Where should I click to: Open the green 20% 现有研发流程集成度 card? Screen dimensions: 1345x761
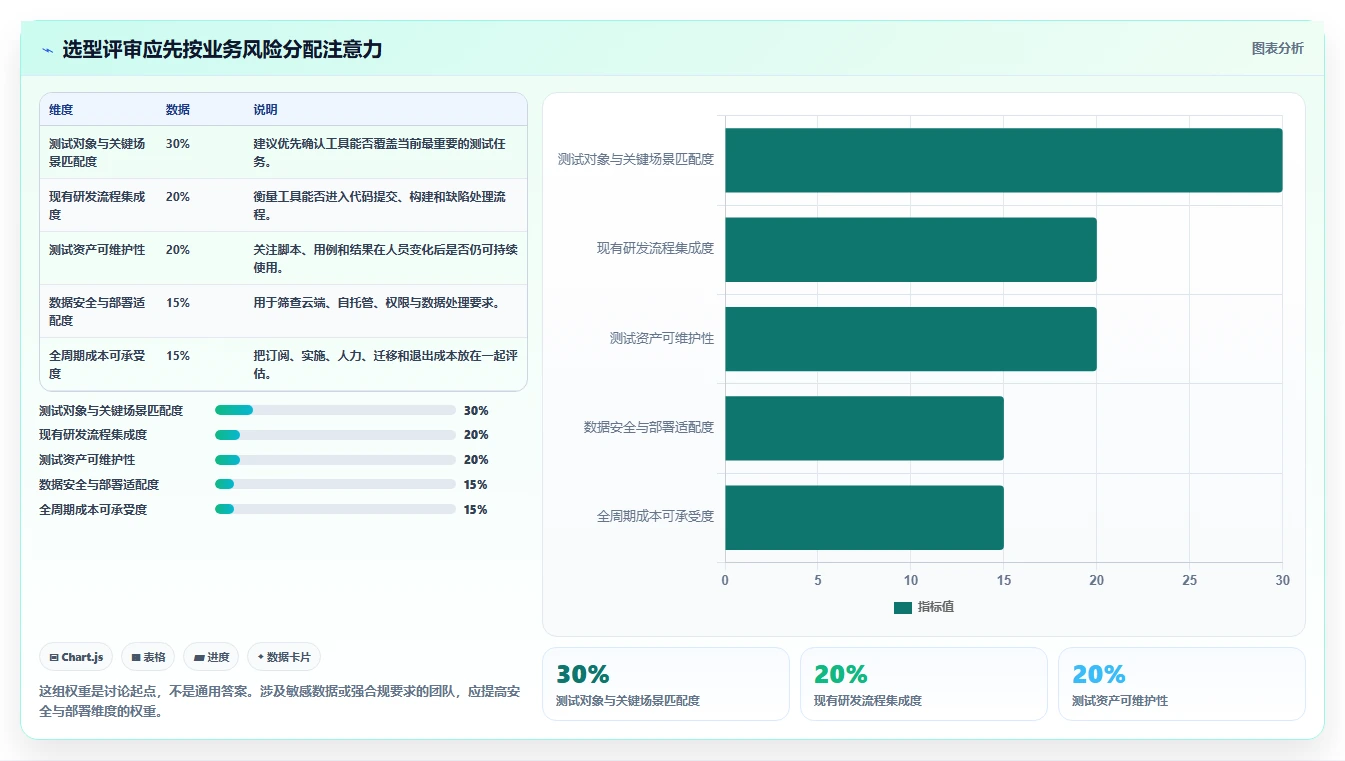923,684
